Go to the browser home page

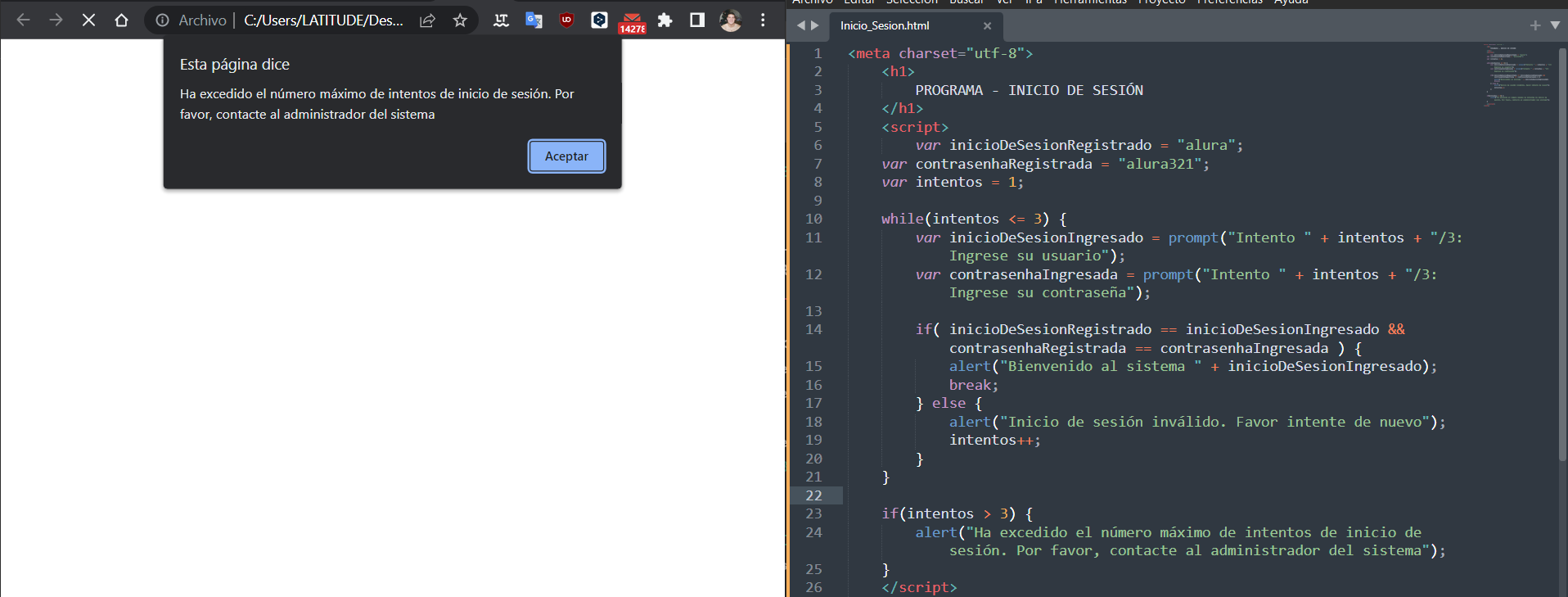(x=121, y=20)
